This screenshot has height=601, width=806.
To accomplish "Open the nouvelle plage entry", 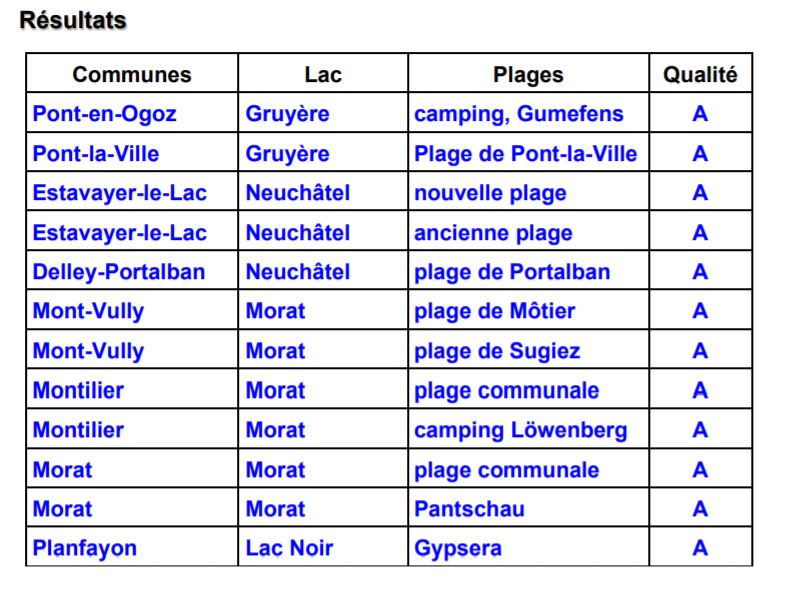I will click(x=491, y=193).
